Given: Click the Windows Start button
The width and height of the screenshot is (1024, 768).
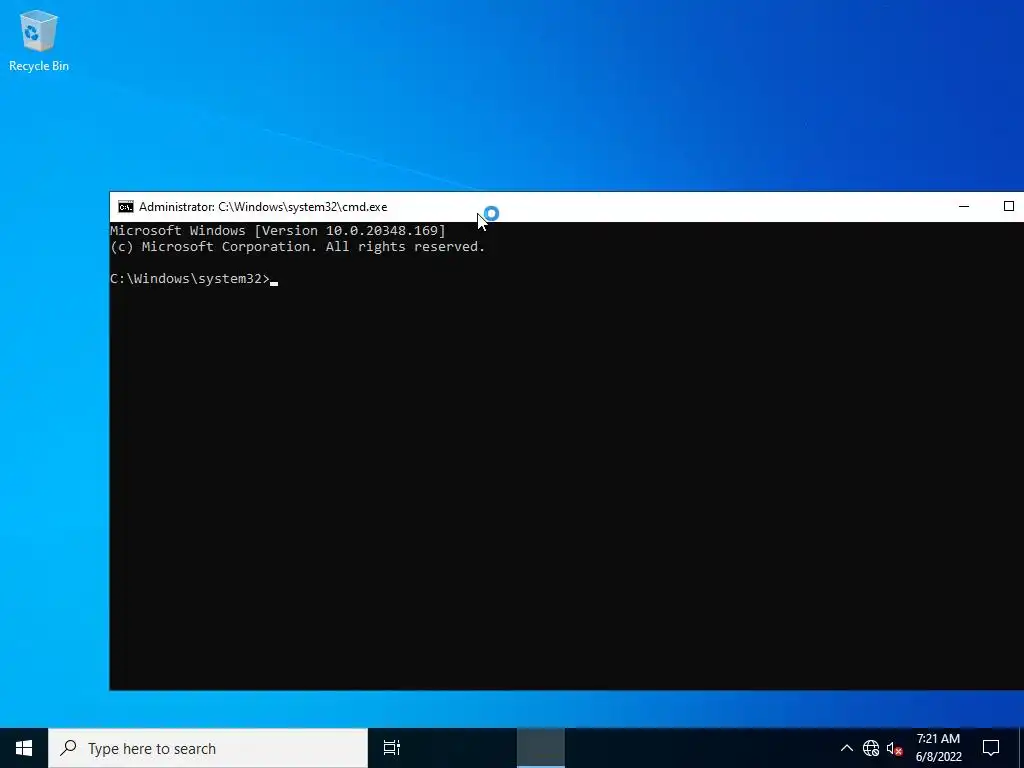Looking at the screenshot, I should (x=24, y=748).
